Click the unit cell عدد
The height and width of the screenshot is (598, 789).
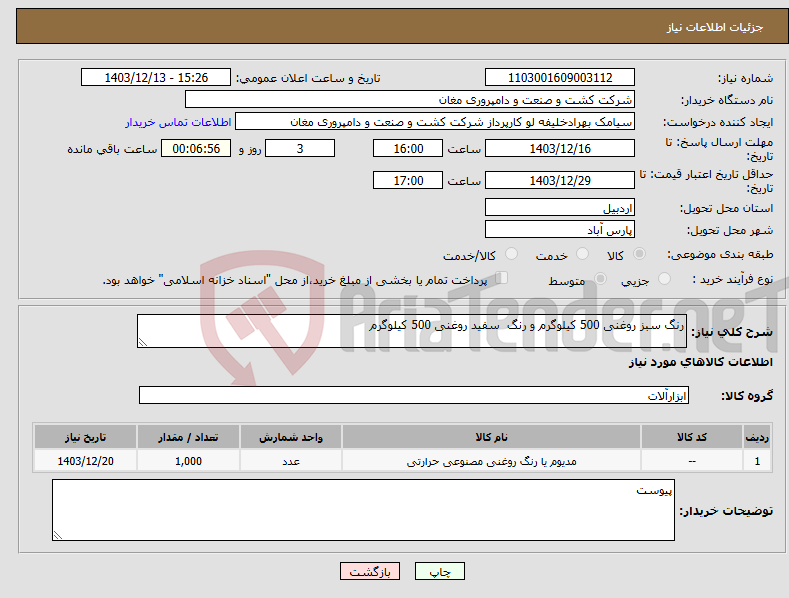291,461
